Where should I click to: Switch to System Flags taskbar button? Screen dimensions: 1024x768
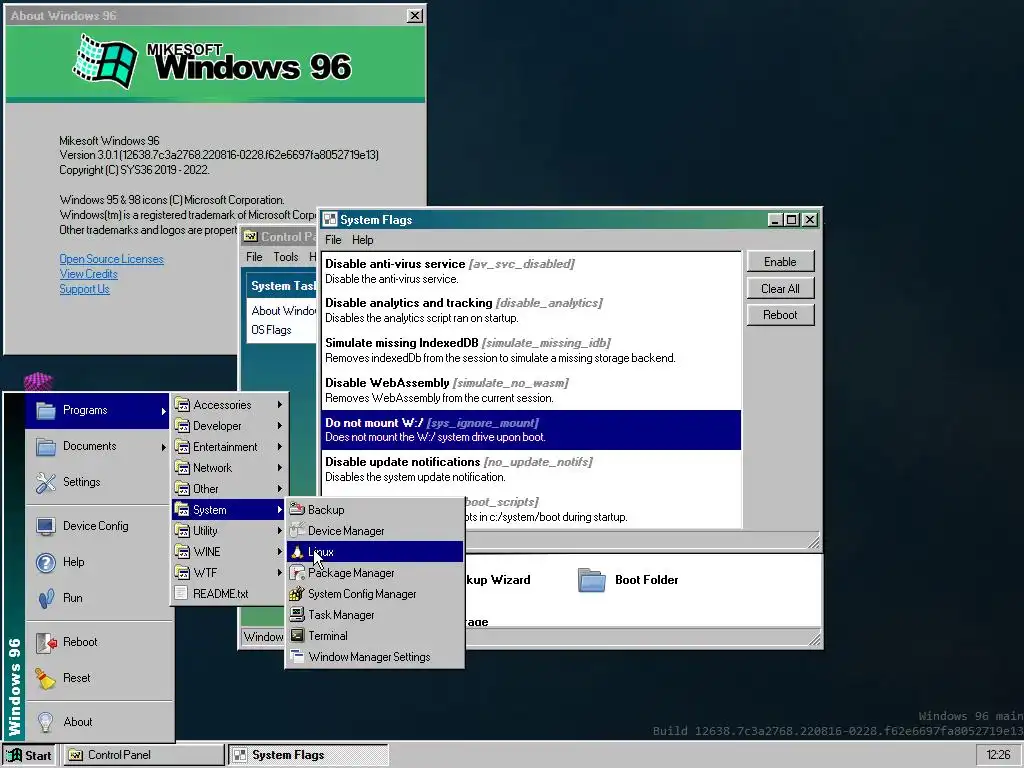point(308,755)
